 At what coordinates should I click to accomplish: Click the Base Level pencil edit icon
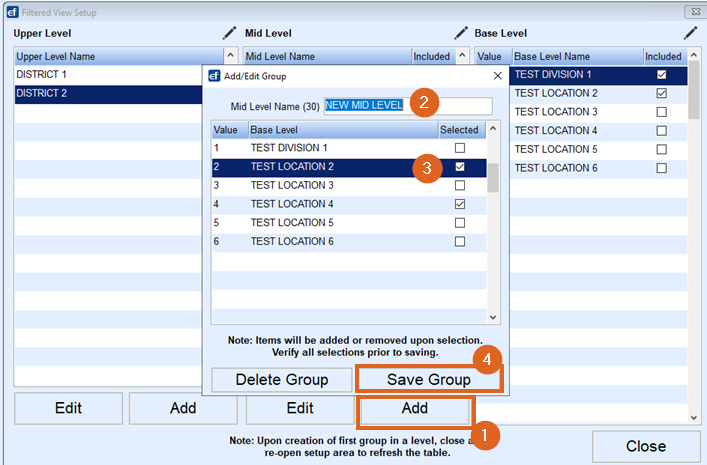(x=690, y=33)
